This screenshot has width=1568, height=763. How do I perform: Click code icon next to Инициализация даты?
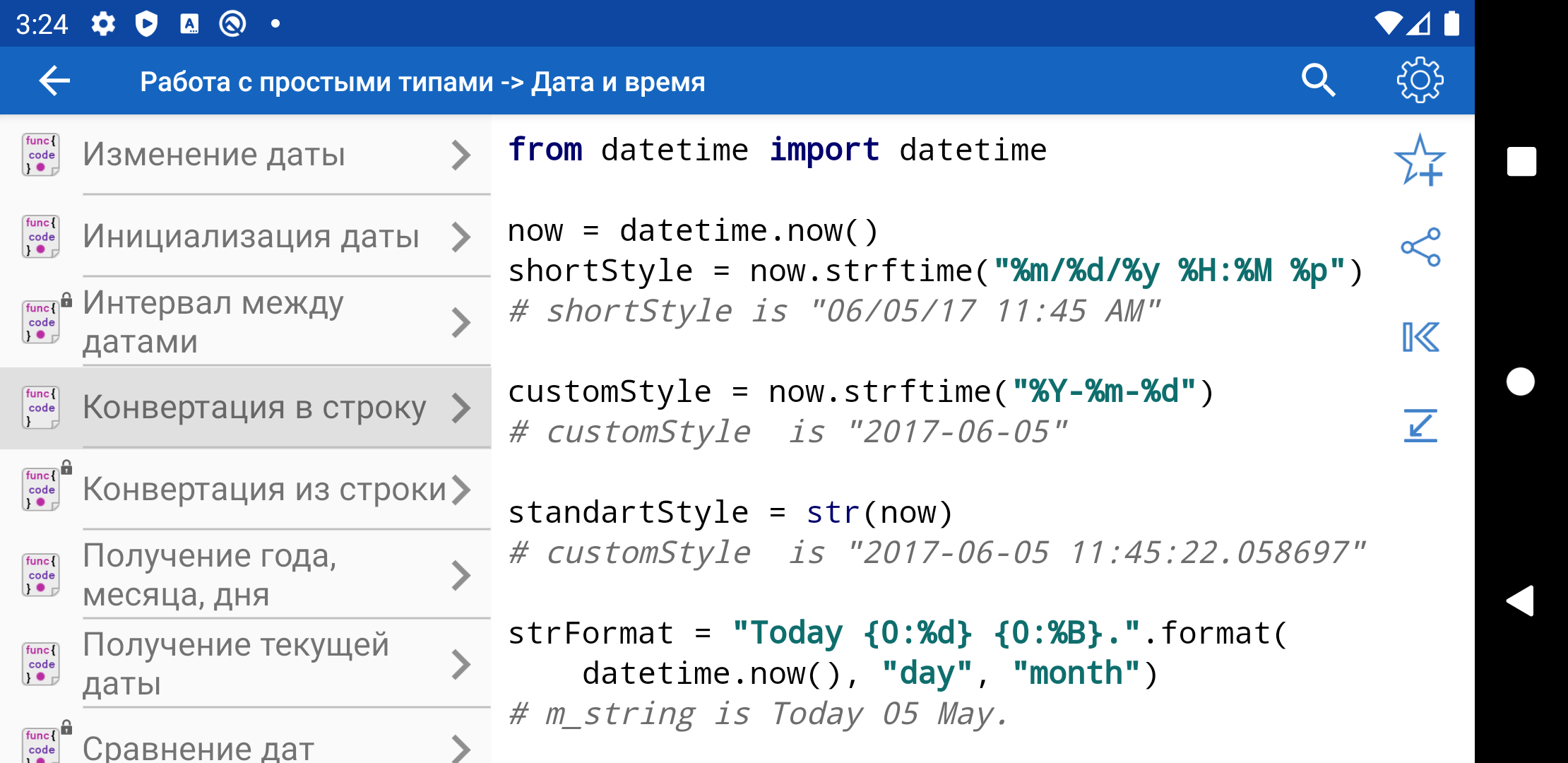click(40, 237)
